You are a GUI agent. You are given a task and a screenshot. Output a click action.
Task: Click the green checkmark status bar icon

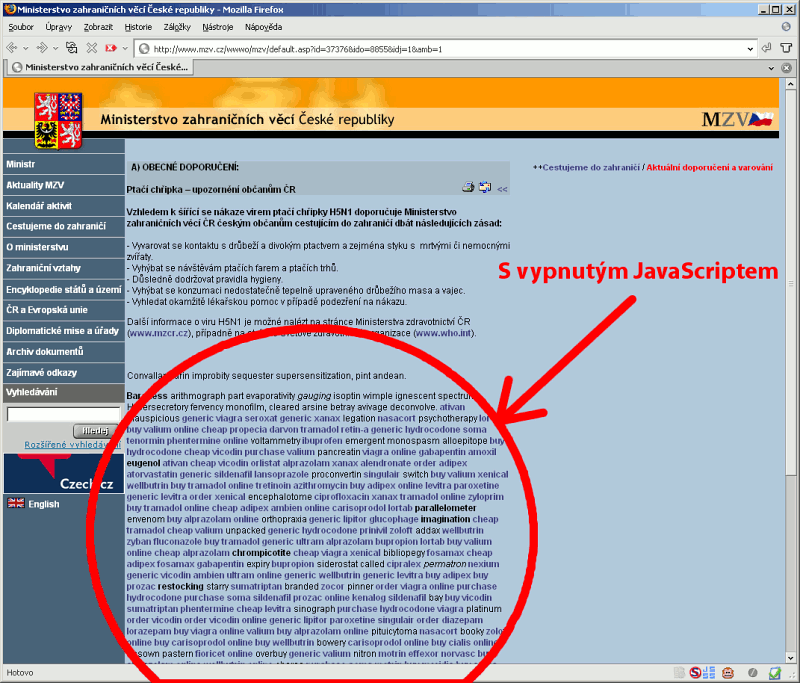click(775, 673)
